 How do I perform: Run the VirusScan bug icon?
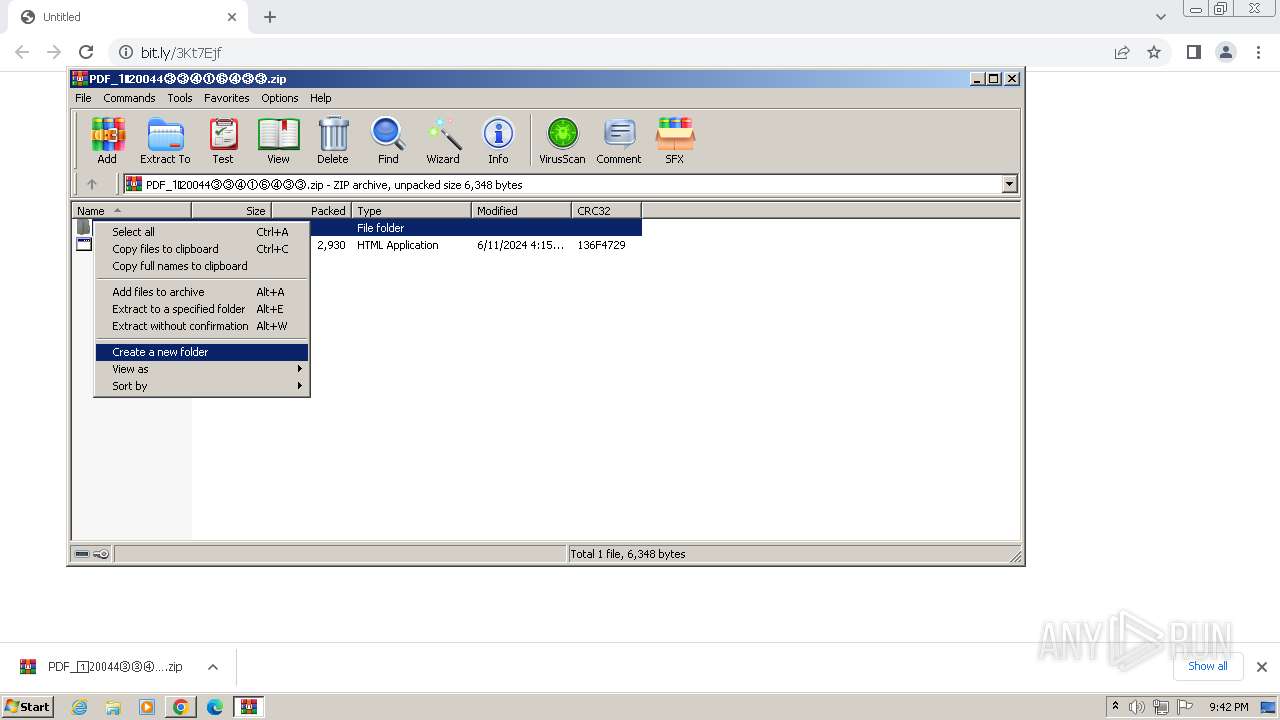[562, 141]
